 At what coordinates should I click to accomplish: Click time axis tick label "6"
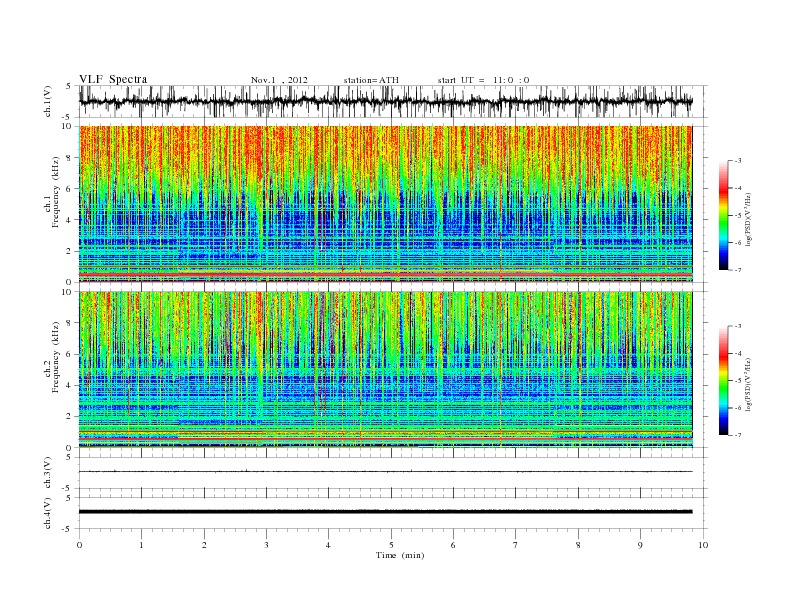tap(453, 545)
